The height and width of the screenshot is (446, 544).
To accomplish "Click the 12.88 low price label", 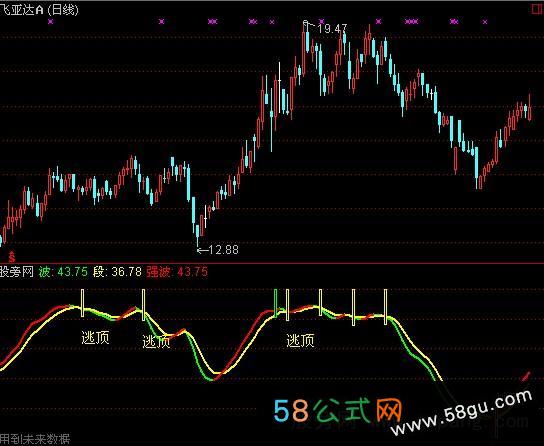I will click(224, 249).
